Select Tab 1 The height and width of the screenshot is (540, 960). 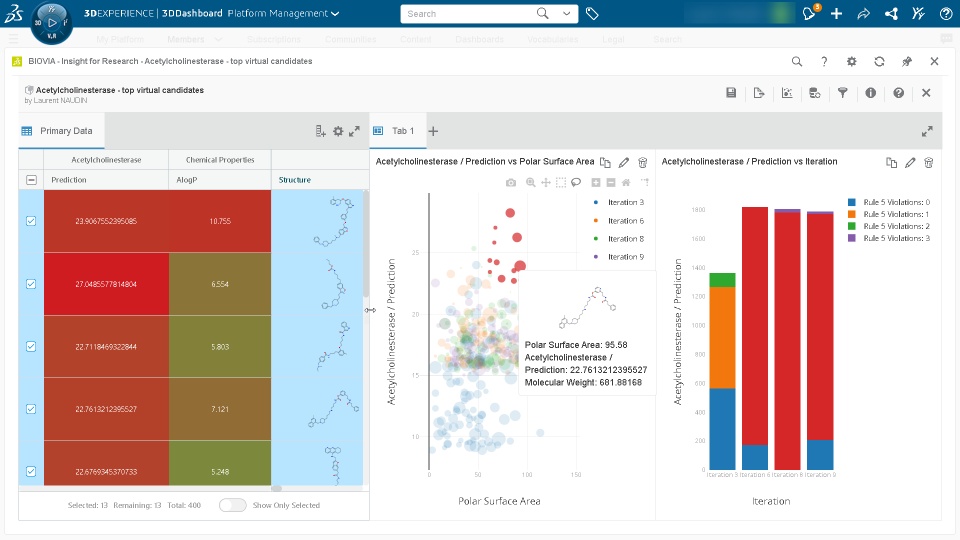[398, 131]
